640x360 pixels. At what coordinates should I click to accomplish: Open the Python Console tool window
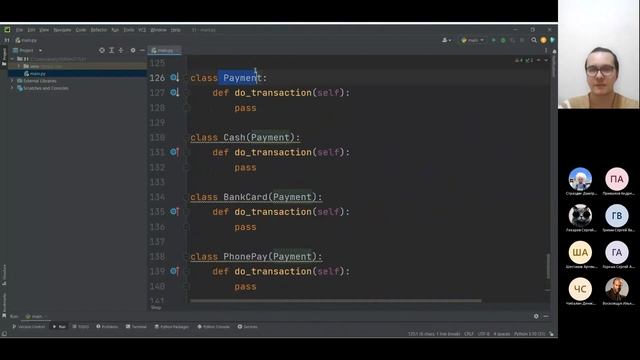click(x=213, y=327)
